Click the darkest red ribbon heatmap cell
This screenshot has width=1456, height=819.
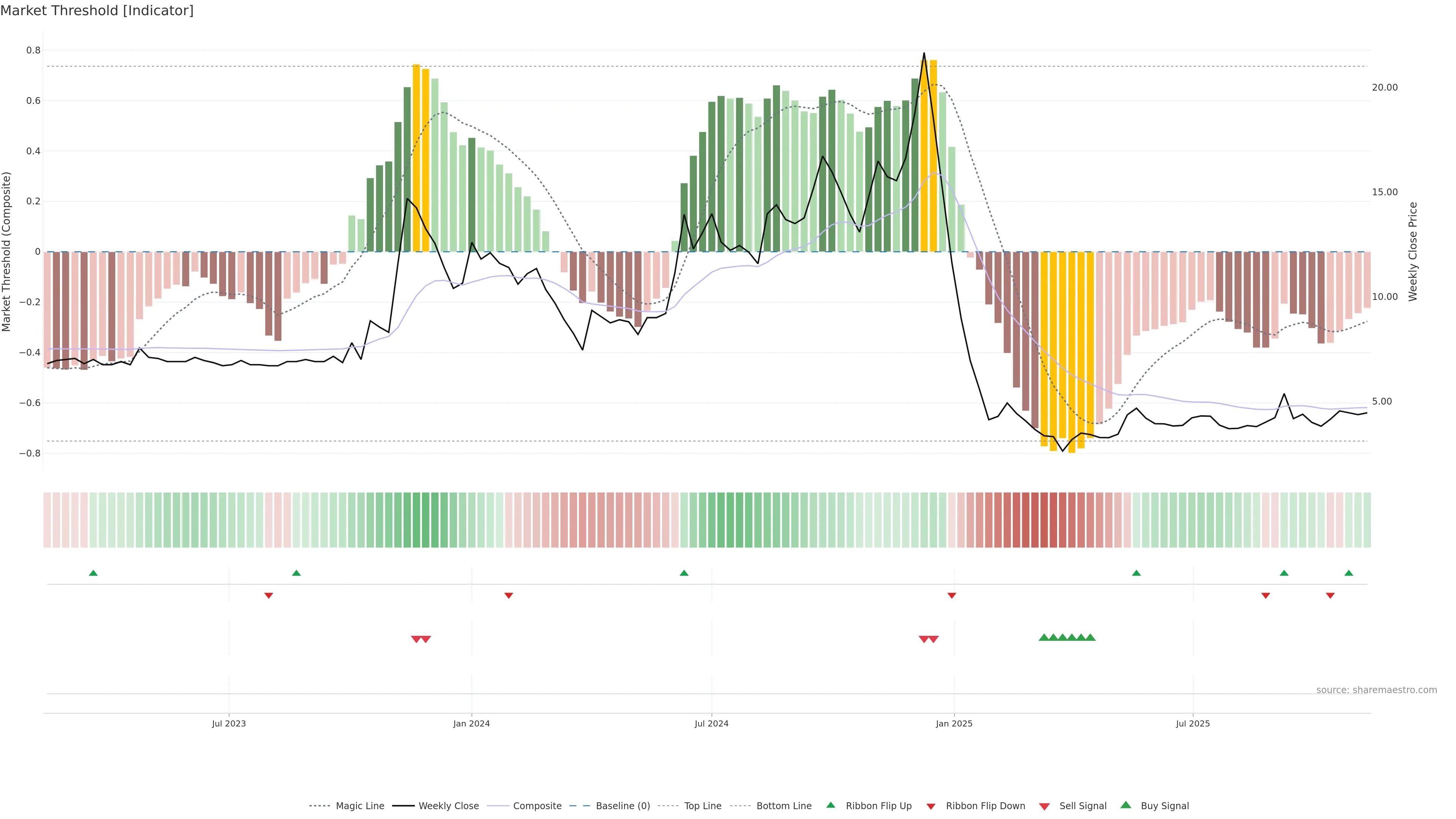point(1044,520)
